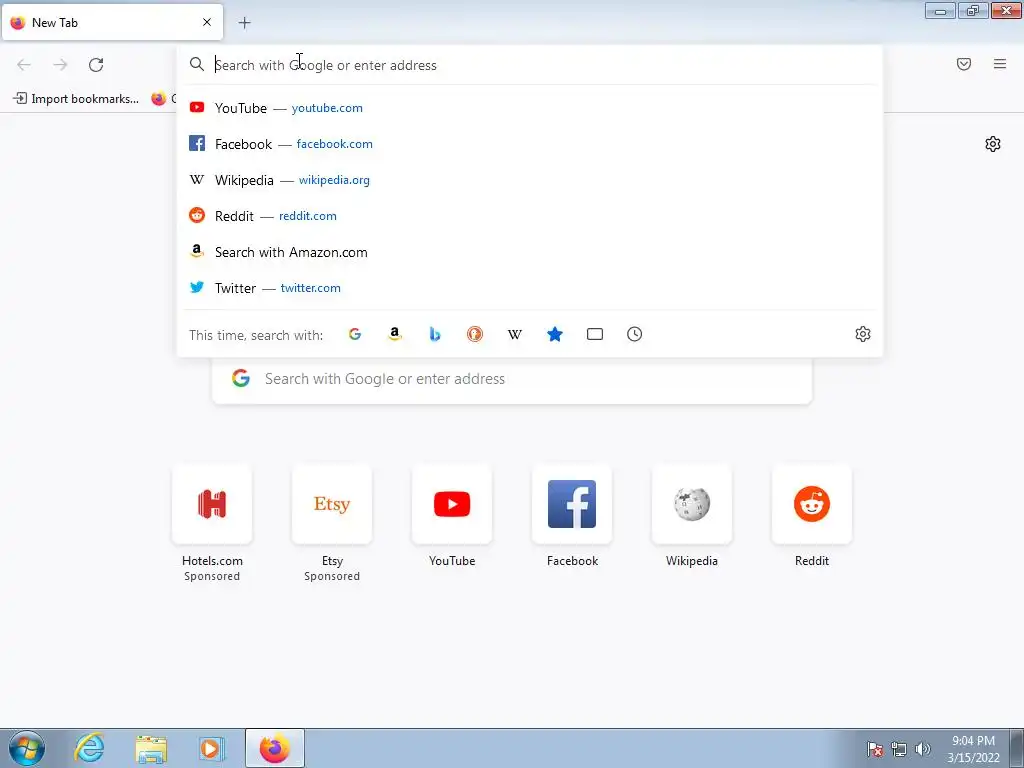Click Import bookmarks in bookmarks toolbar

pos(76,99)
